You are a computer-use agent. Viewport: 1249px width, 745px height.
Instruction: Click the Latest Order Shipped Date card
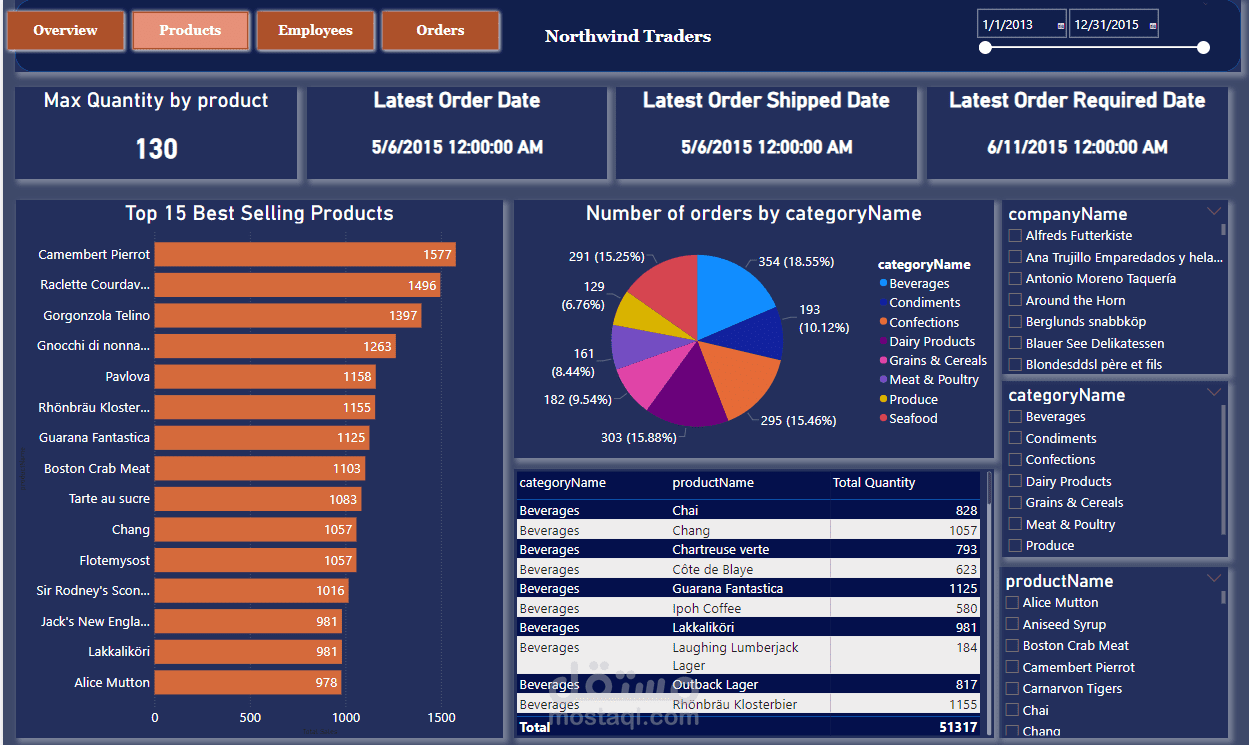[x=766, y=133]
